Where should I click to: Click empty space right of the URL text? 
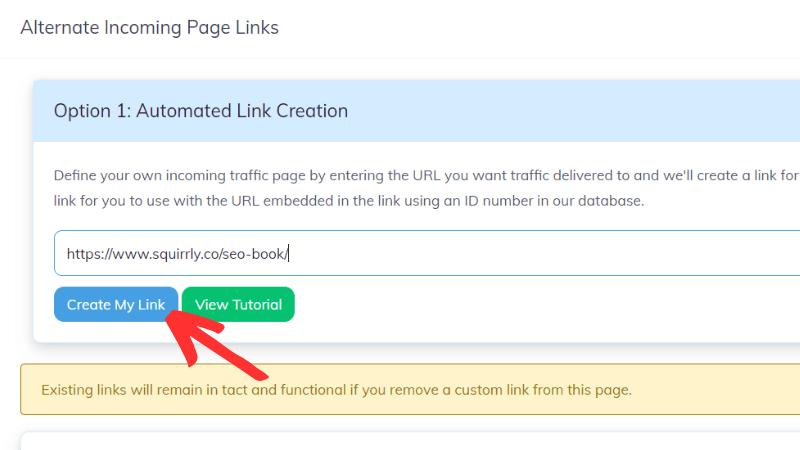pyautogui.click(x=550, y=253)
